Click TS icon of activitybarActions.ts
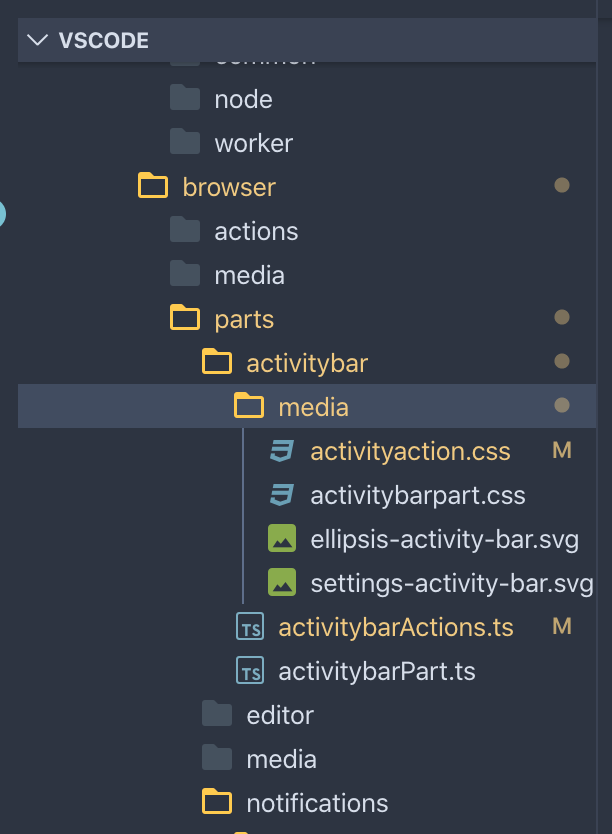The width and height of the screenshot is (612, 834). (250, 627)
